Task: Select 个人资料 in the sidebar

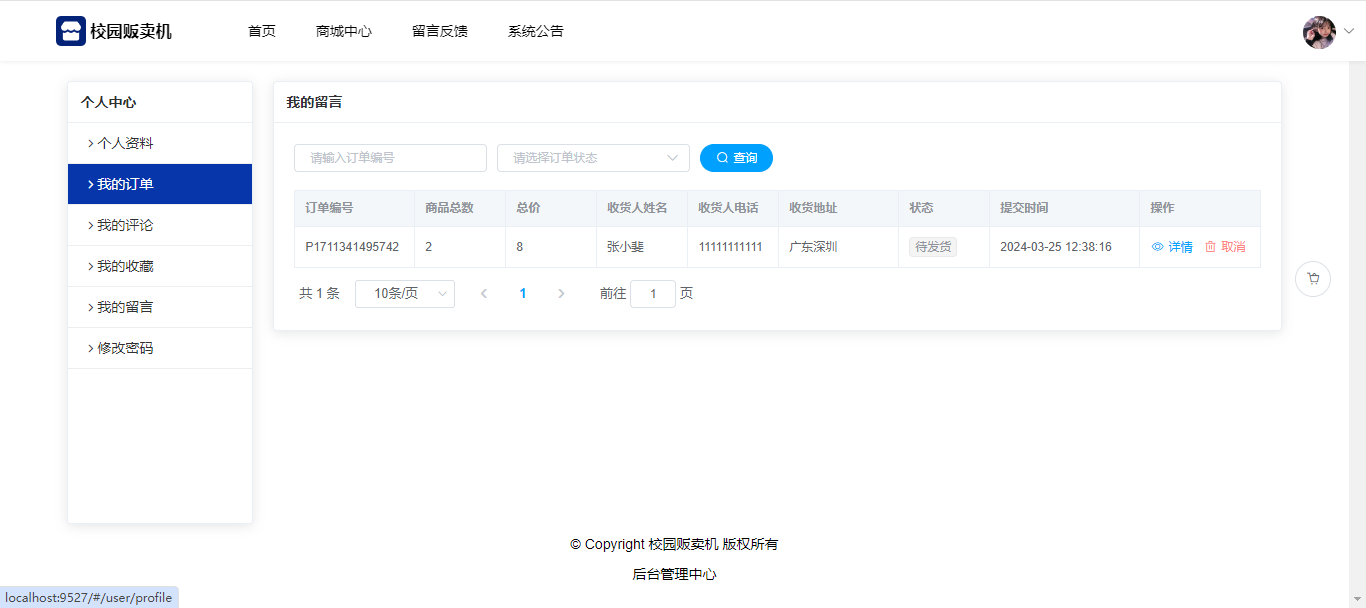Action: (x=125, y=143)
